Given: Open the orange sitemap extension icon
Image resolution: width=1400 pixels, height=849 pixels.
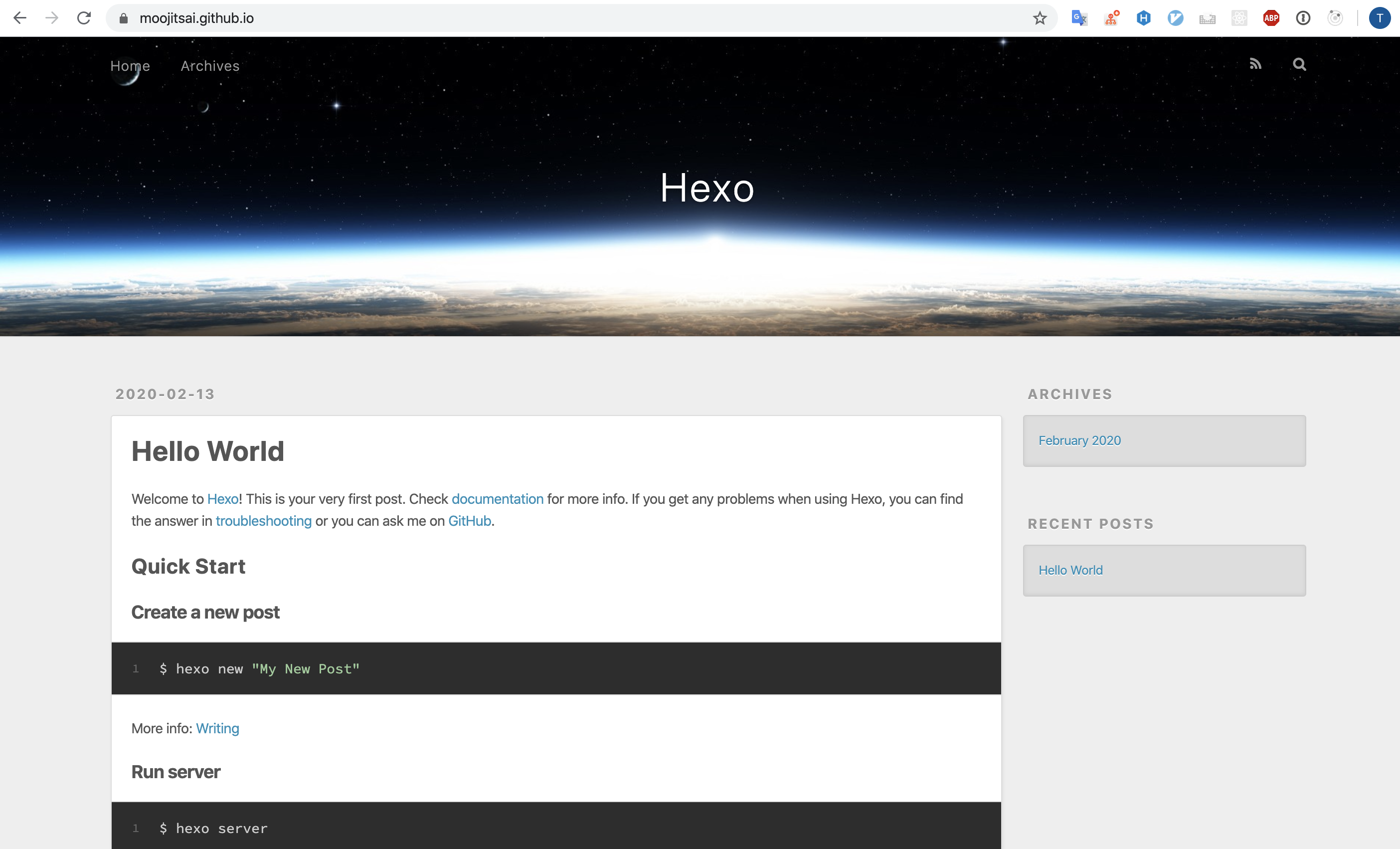Looking at the screenshot, I should click(1111, 18).
